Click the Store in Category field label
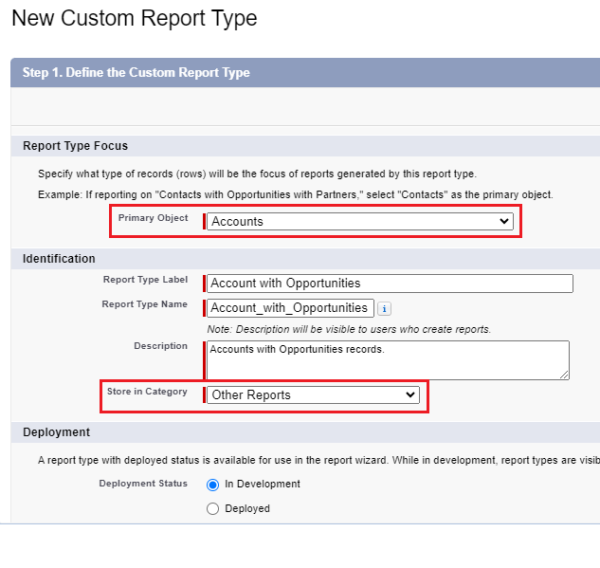This screenshot has height=568, width=600. coord(147,392)
